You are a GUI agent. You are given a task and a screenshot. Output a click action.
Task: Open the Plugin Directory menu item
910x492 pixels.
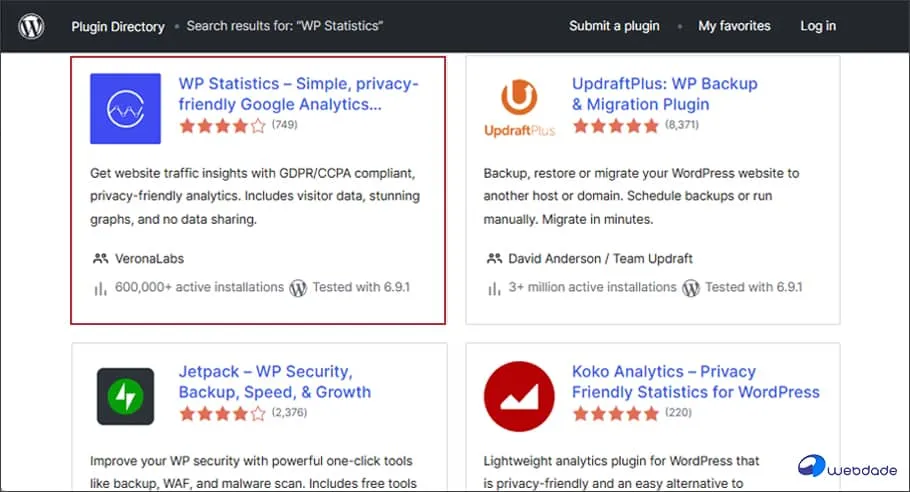[x=118, y=27]
